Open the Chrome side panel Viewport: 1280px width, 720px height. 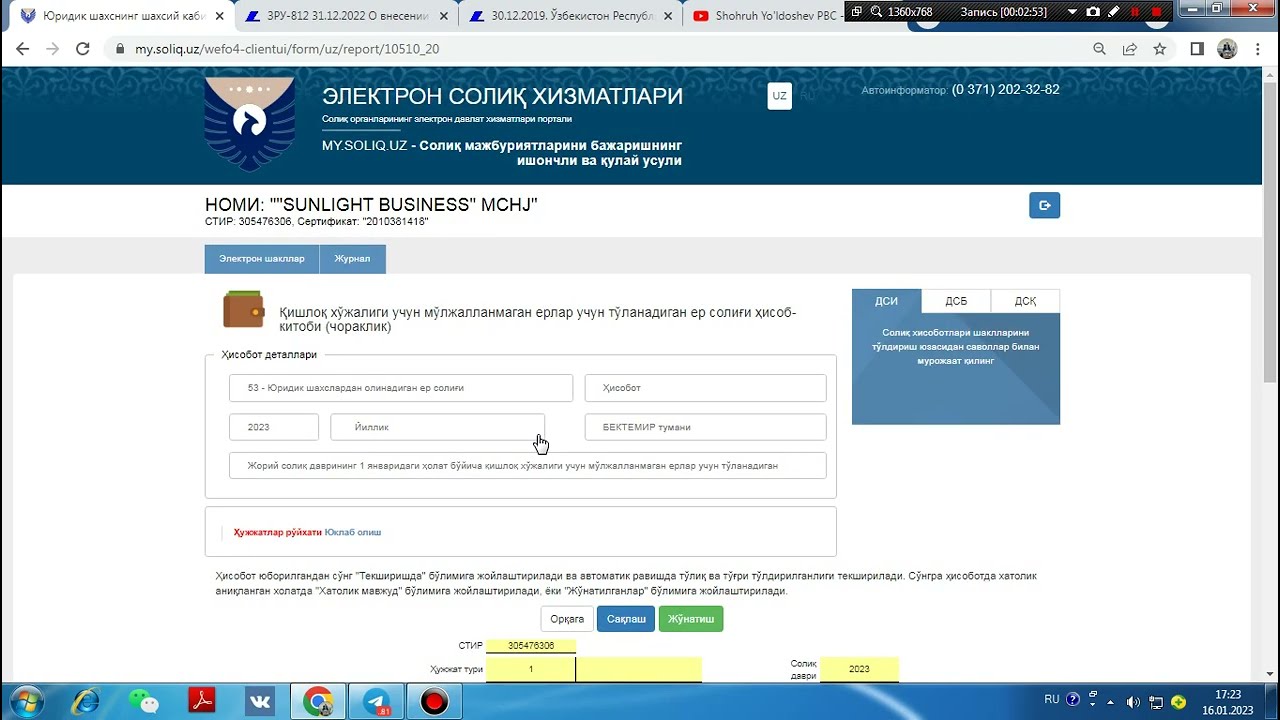pos(1197,49)
